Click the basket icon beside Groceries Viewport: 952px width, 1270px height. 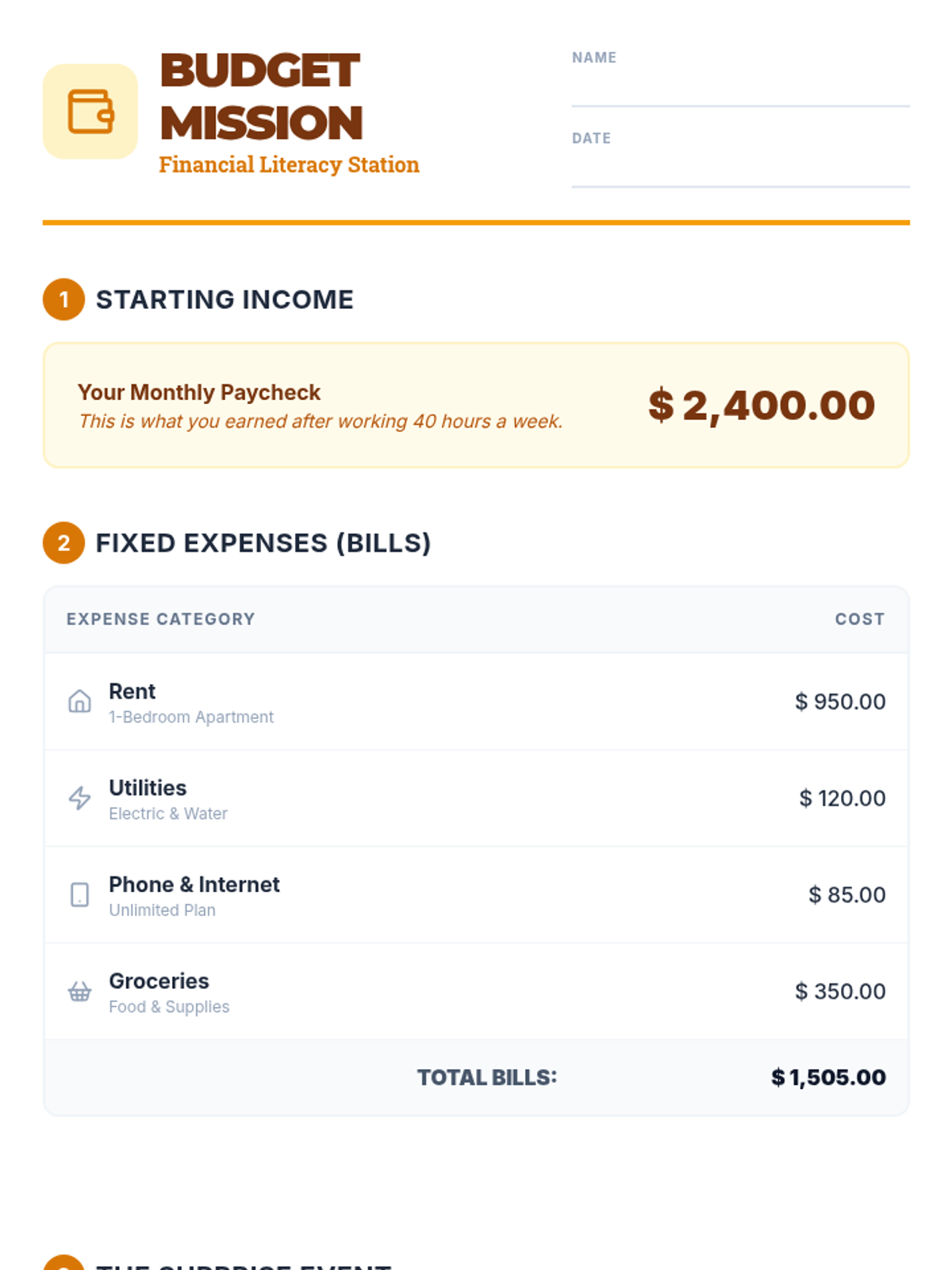pos(79,991)
